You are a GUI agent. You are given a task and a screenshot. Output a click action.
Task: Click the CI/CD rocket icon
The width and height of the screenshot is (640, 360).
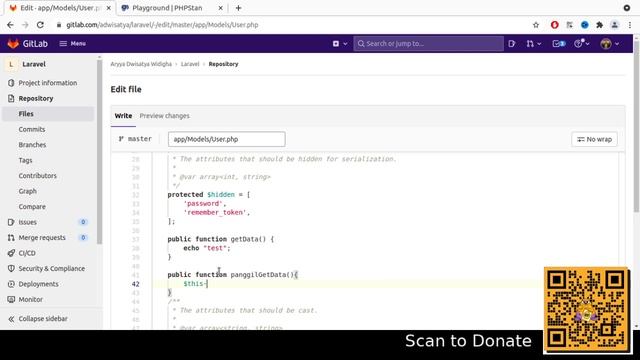tap(11, 253)
